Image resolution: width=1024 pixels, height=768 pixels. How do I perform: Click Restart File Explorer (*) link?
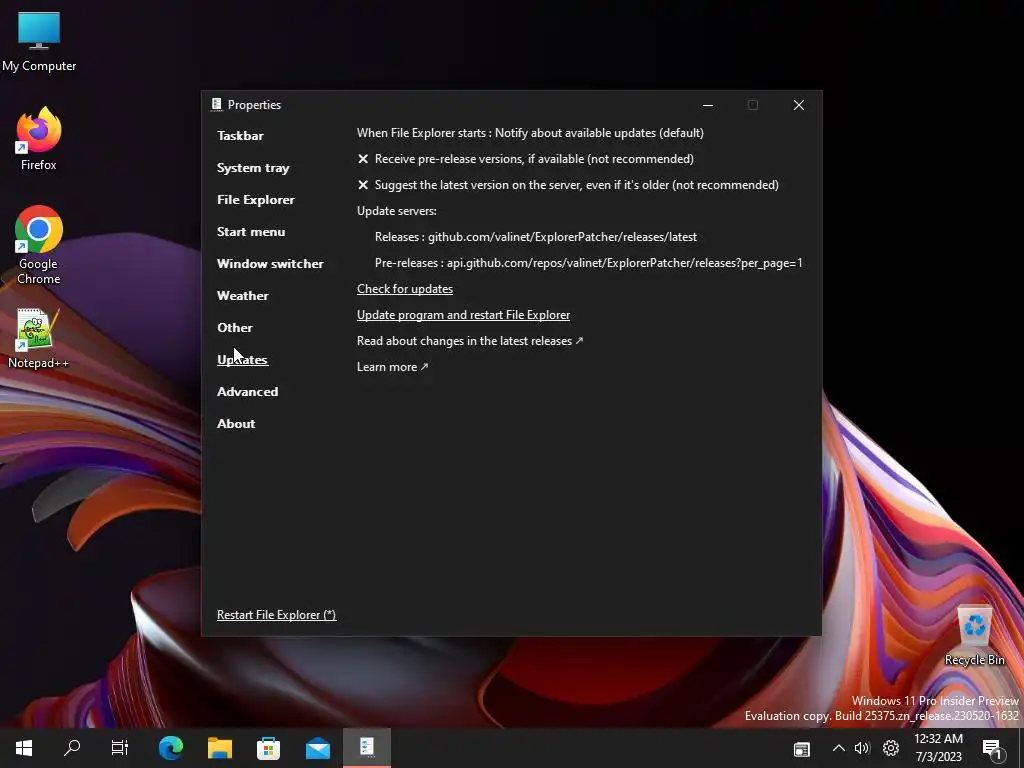(276, 615)
